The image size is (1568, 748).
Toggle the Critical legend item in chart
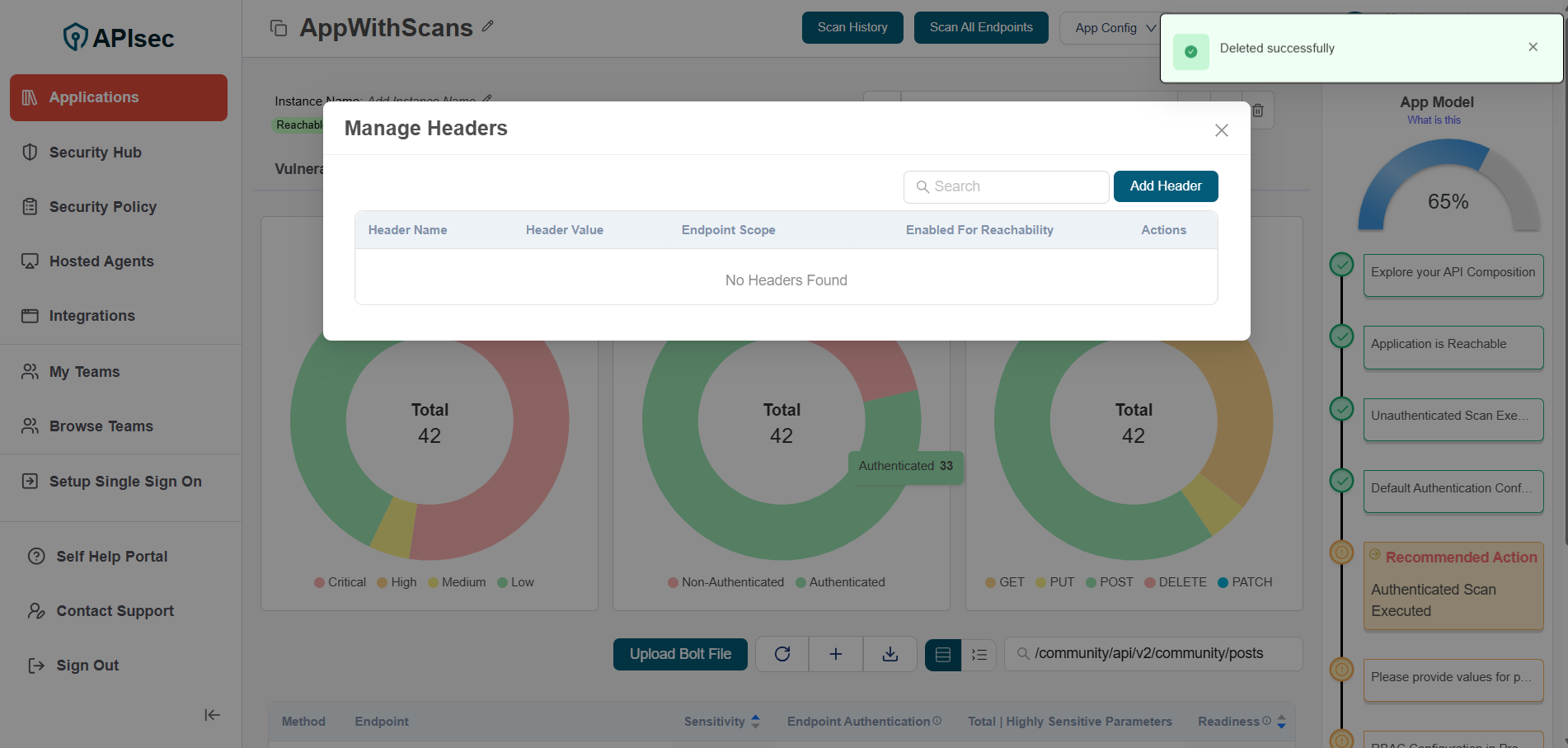point(339,582)
